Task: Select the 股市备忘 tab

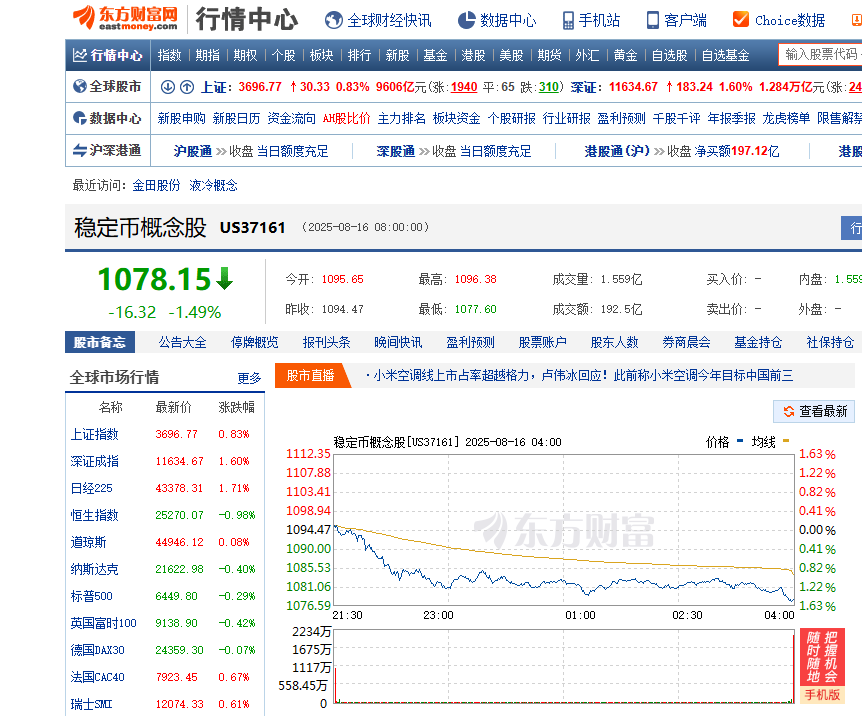Action: pyautogui.click(x=100, y=342)
